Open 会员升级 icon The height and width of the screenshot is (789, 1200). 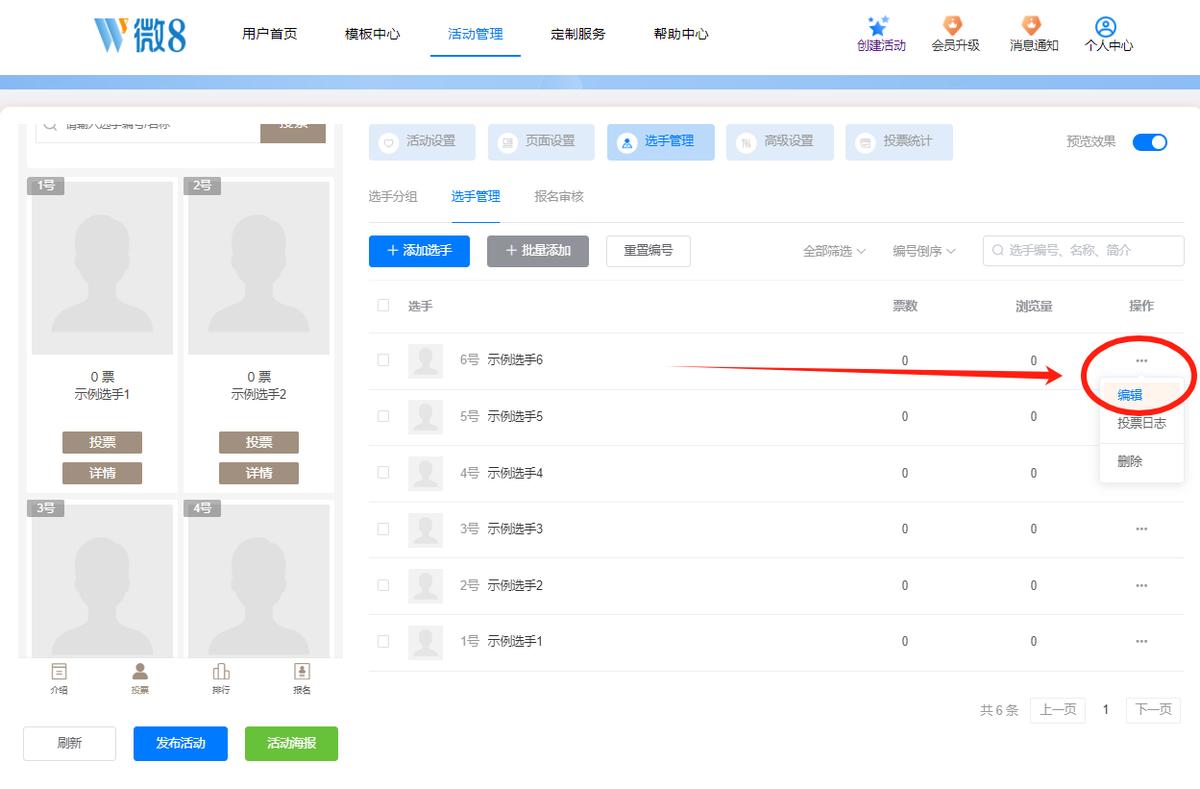coord(954,25)
